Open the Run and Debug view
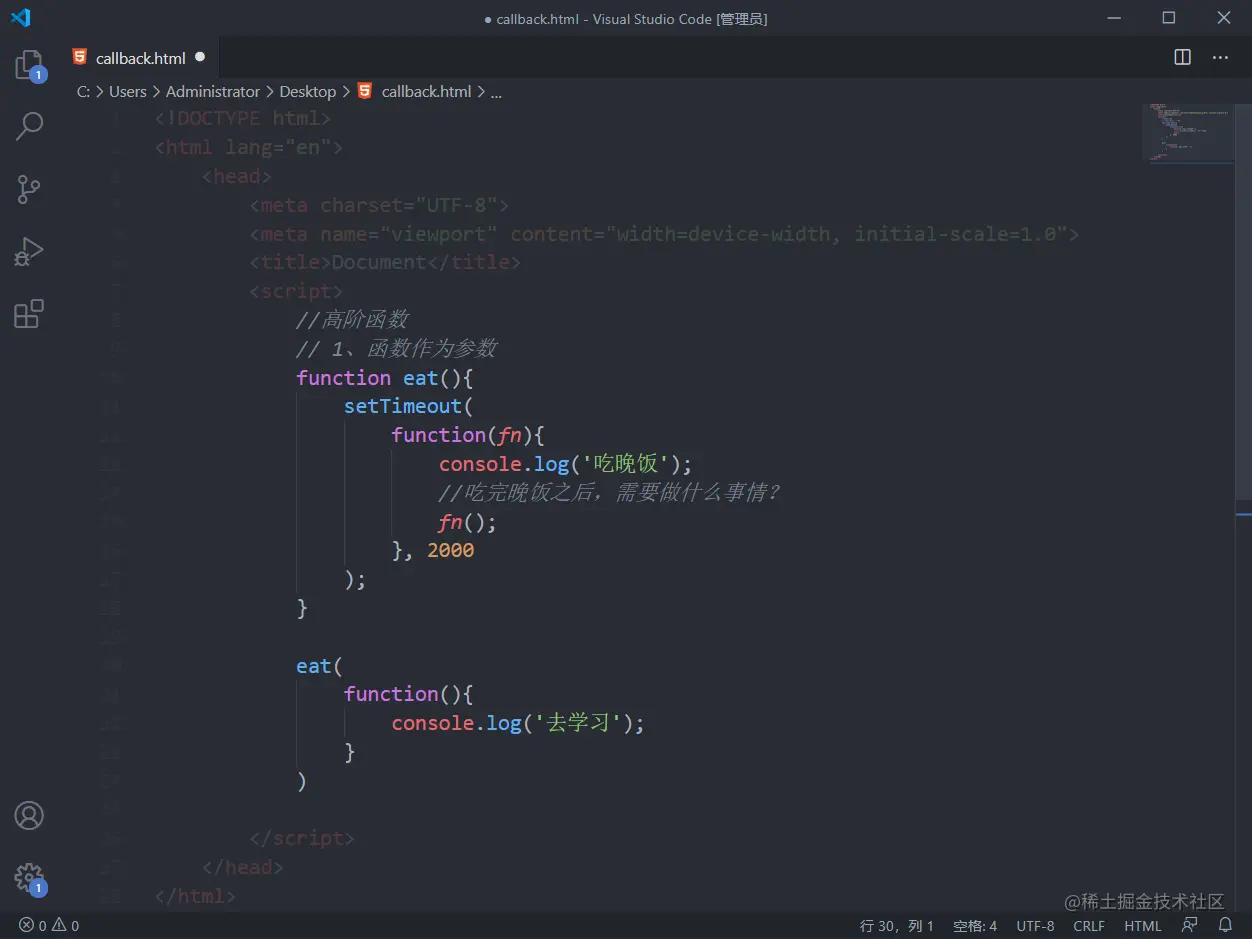 29,251
